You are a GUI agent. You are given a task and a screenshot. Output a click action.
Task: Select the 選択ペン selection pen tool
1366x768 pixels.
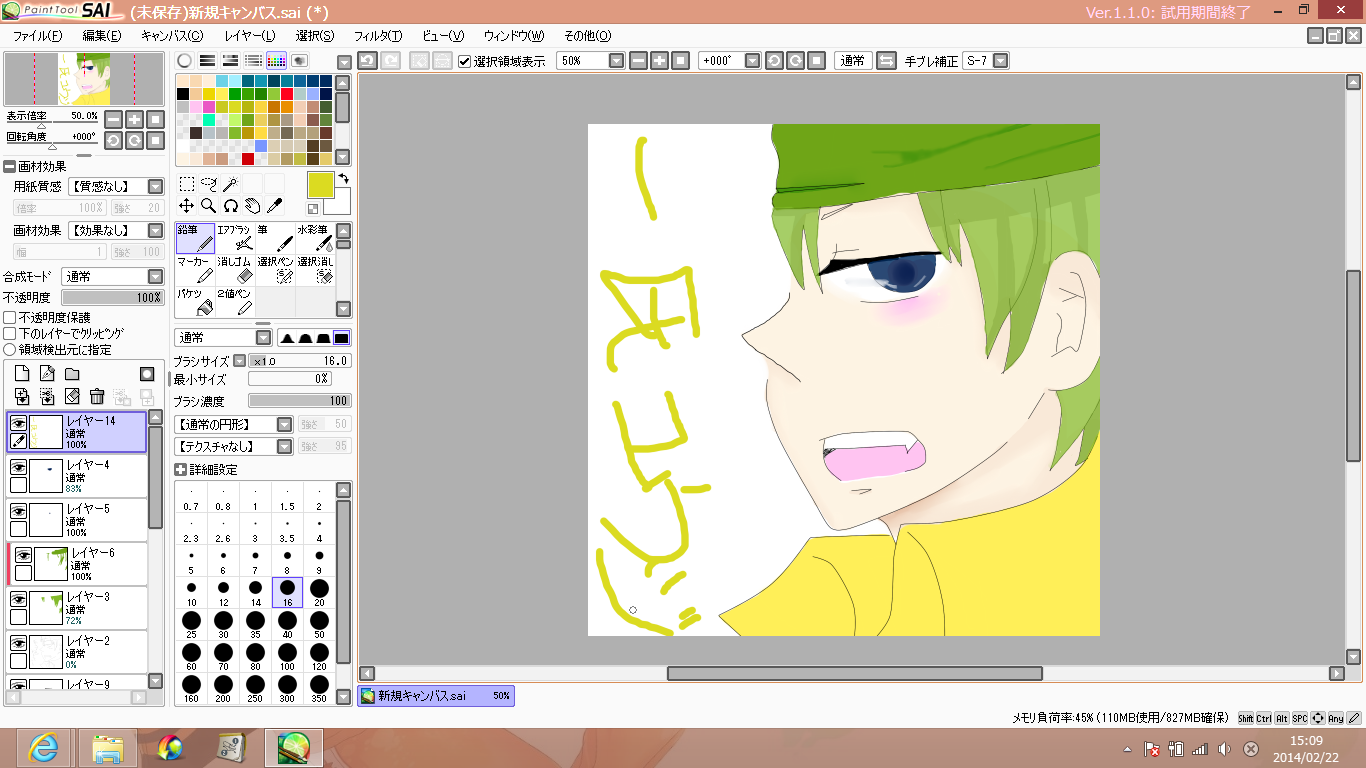275,271
